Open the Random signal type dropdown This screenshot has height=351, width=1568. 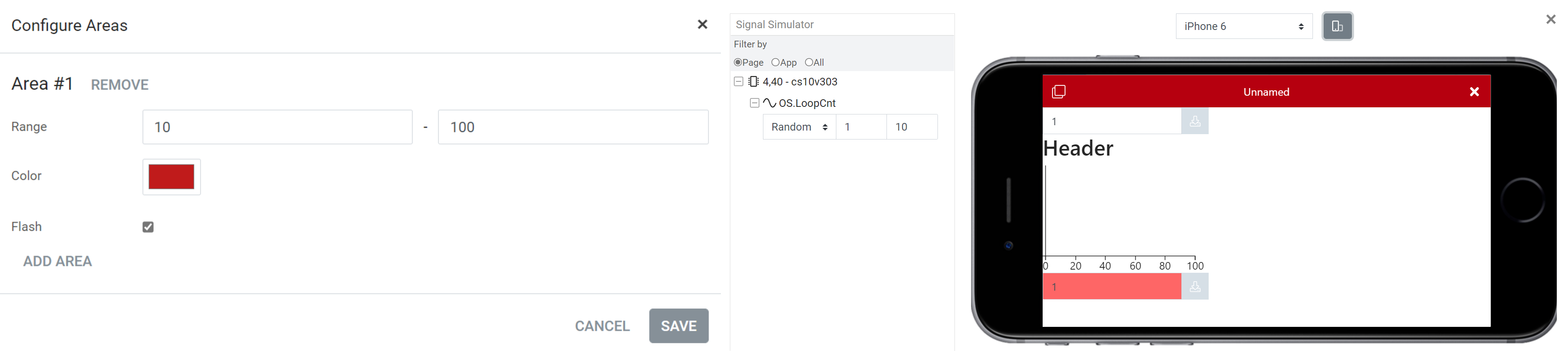click(799, 127)
